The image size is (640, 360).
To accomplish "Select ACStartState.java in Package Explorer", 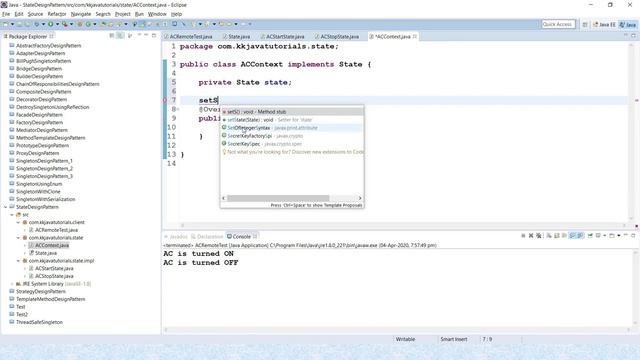I will tap(54, 269).
